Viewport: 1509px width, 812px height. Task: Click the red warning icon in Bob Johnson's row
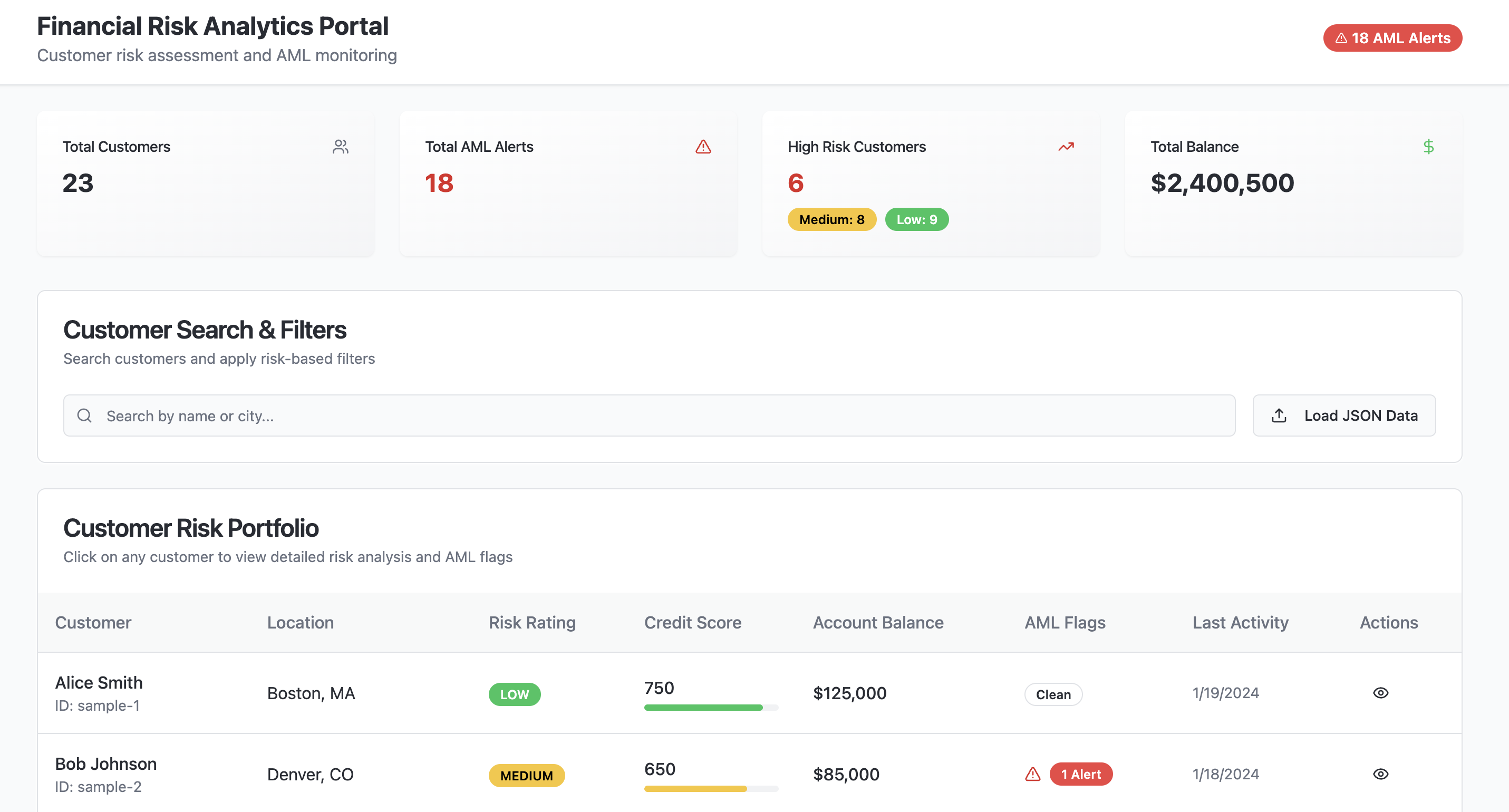click(x=1033, y=774)
